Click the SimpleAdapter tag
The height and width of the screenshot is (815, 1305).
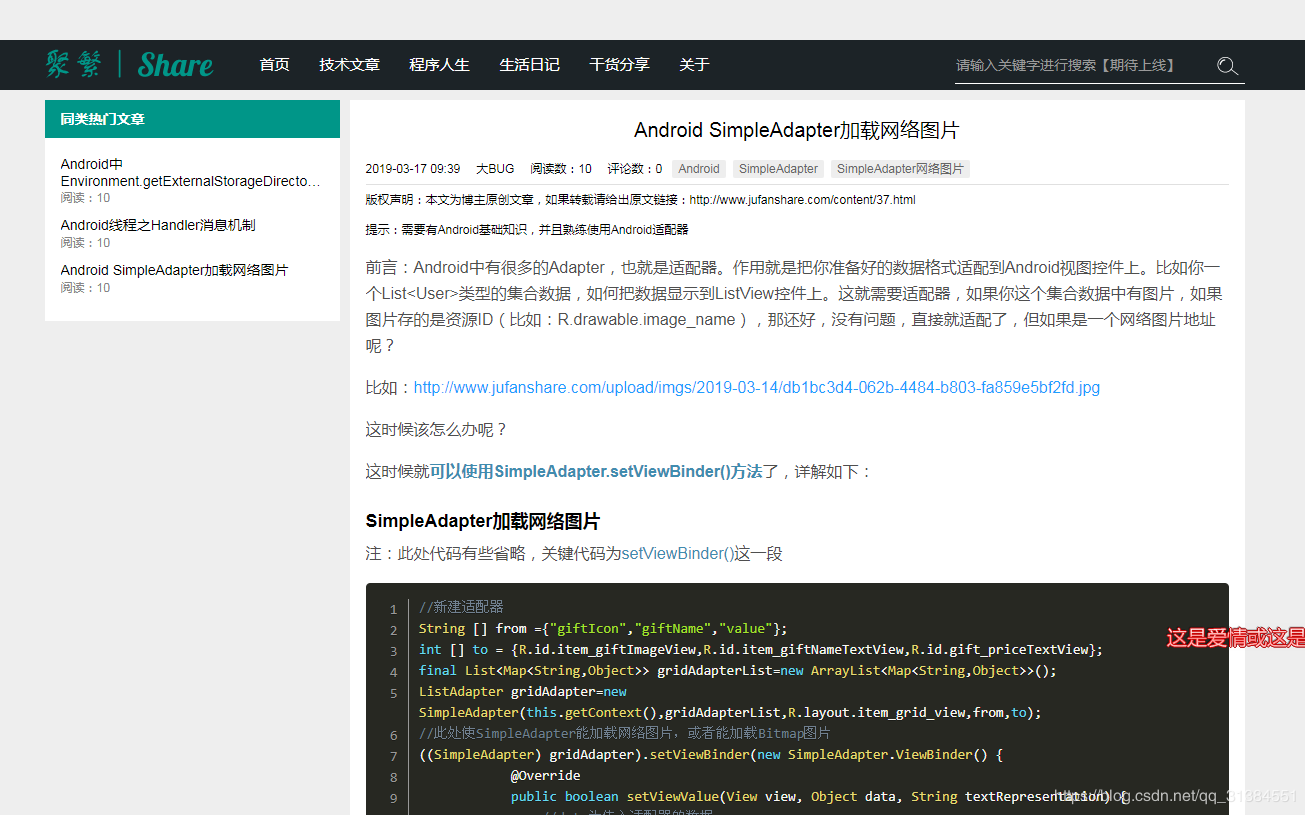779,169
